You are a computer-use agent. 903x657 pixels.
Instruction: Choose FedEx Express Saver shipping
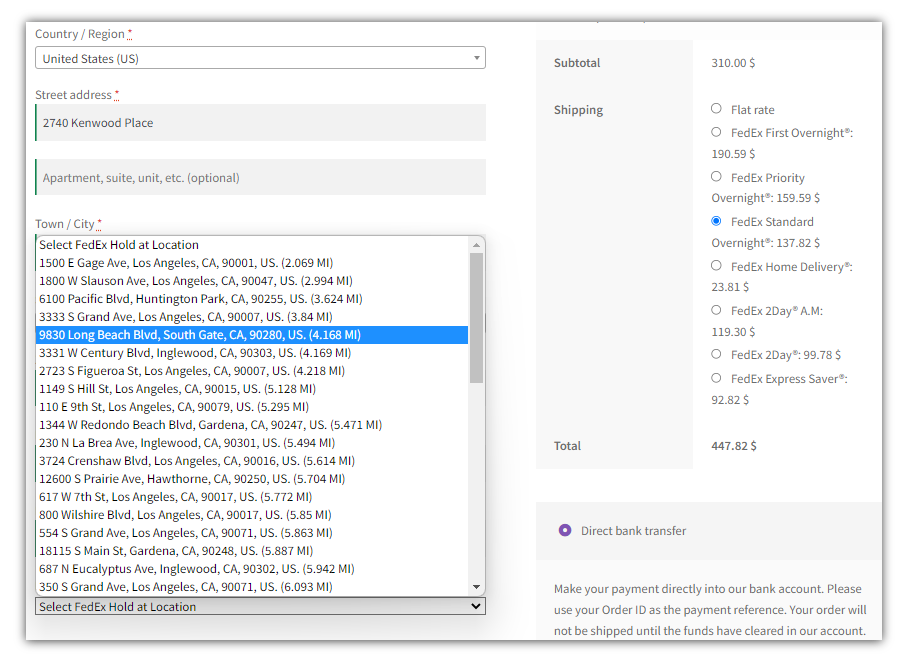coord(716,378)
